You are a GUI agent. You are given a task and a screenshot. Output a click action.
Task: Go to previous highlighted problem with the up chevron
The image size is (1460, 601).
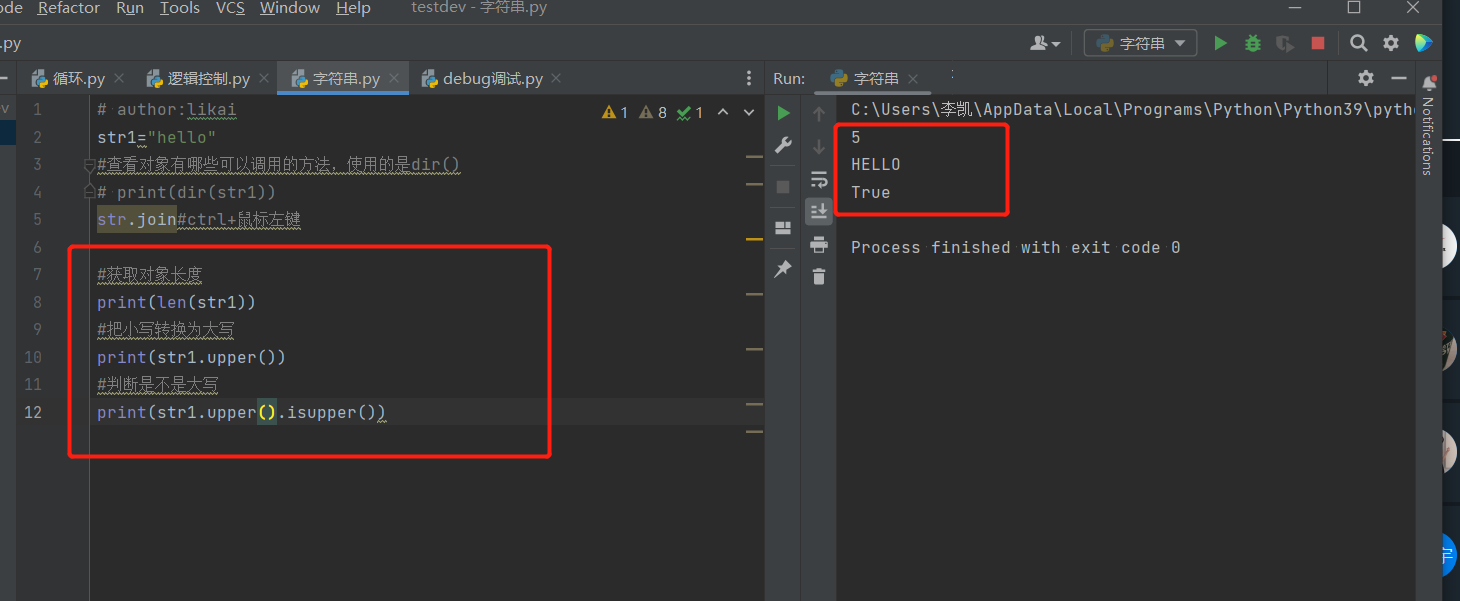click(x=723, y=113)
